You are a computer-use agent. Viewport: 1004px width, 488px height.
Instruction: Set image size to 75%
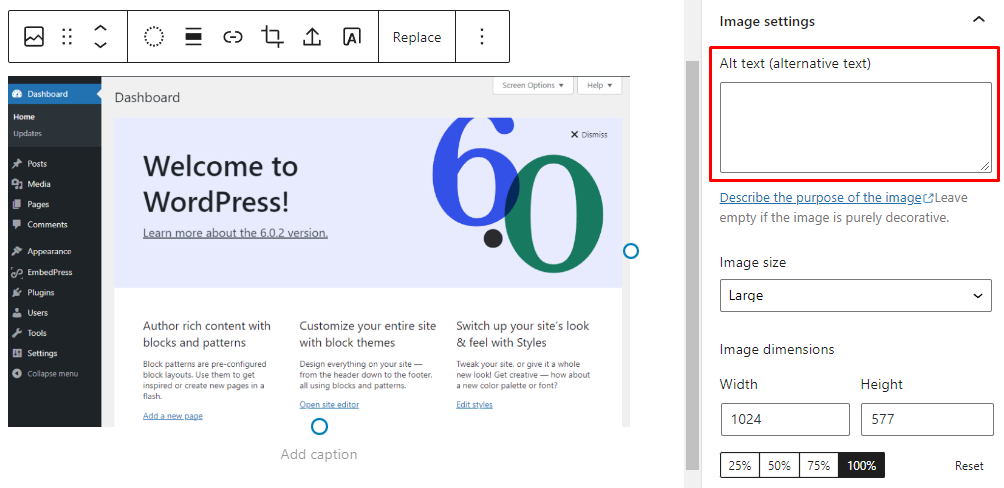819,465
